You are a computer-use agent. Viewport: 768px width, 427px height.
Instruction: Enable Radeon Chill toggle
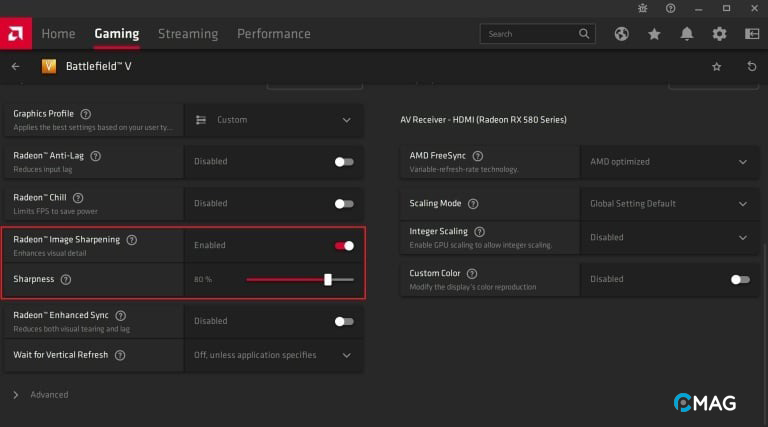click(344, 204)
